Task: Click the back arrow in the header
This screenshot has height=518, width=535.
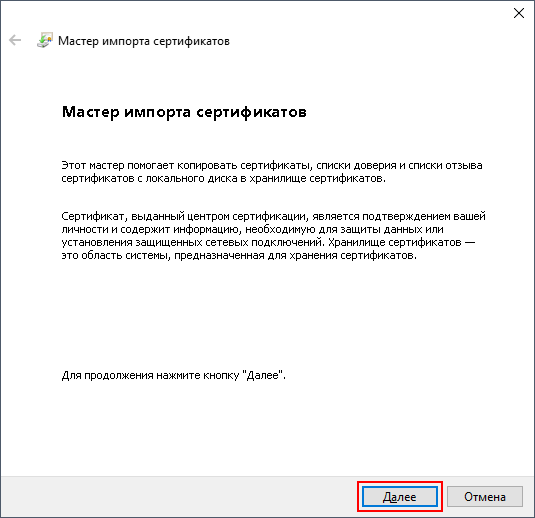Action: point(15,40)
